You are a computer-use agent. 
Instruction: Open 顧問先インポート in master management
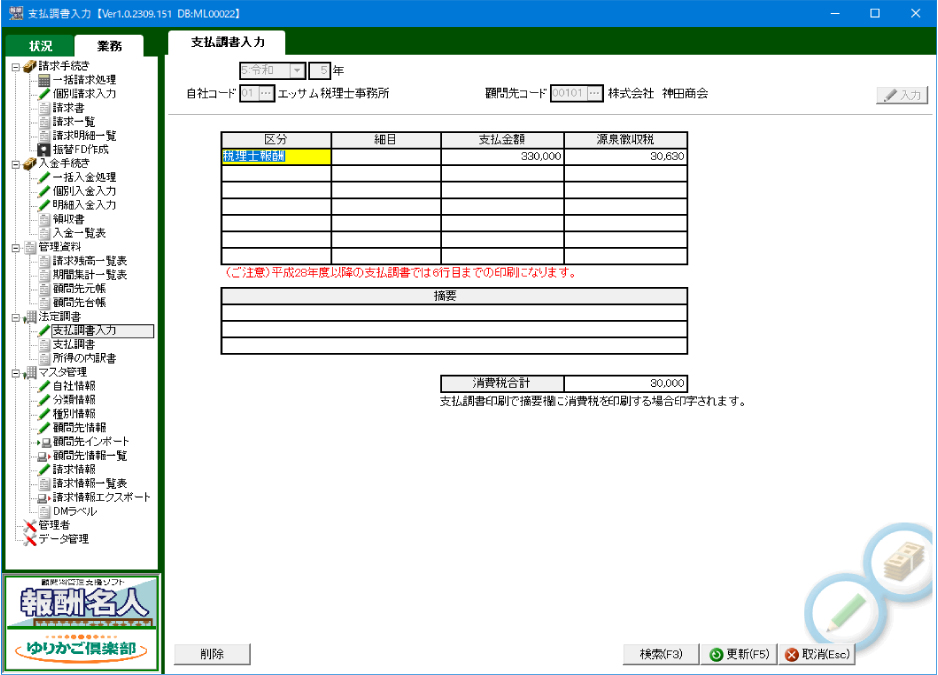pyautogui.click(x=90, y=441)
